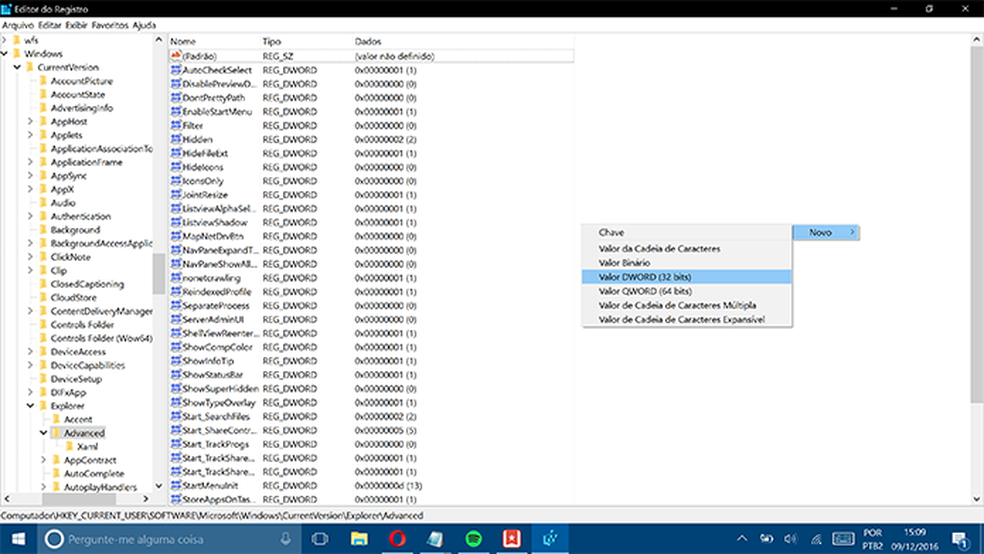The image size is (984, 554).
Task: Open the Exibir menu
Action: pyautogui.click(x=77, y=25)
